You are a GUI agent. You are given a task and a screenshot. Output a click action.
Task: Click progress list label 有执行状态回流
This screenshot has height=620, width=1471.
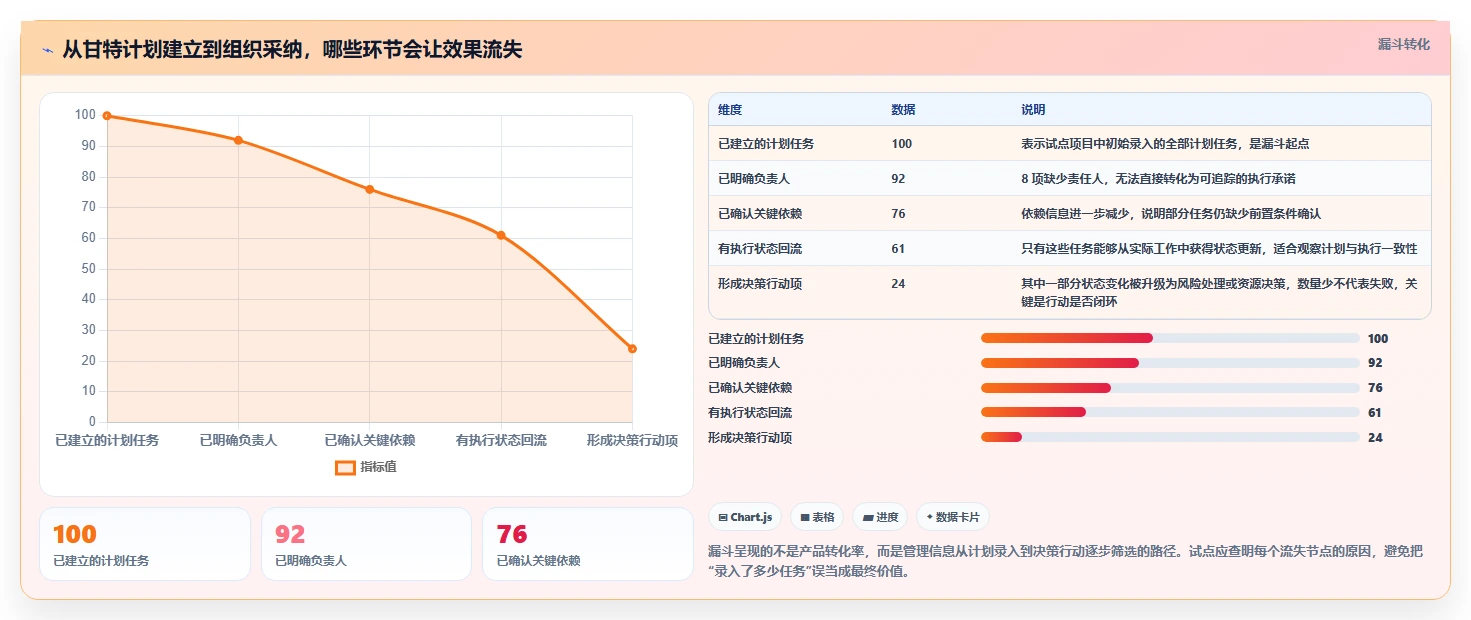750,413
